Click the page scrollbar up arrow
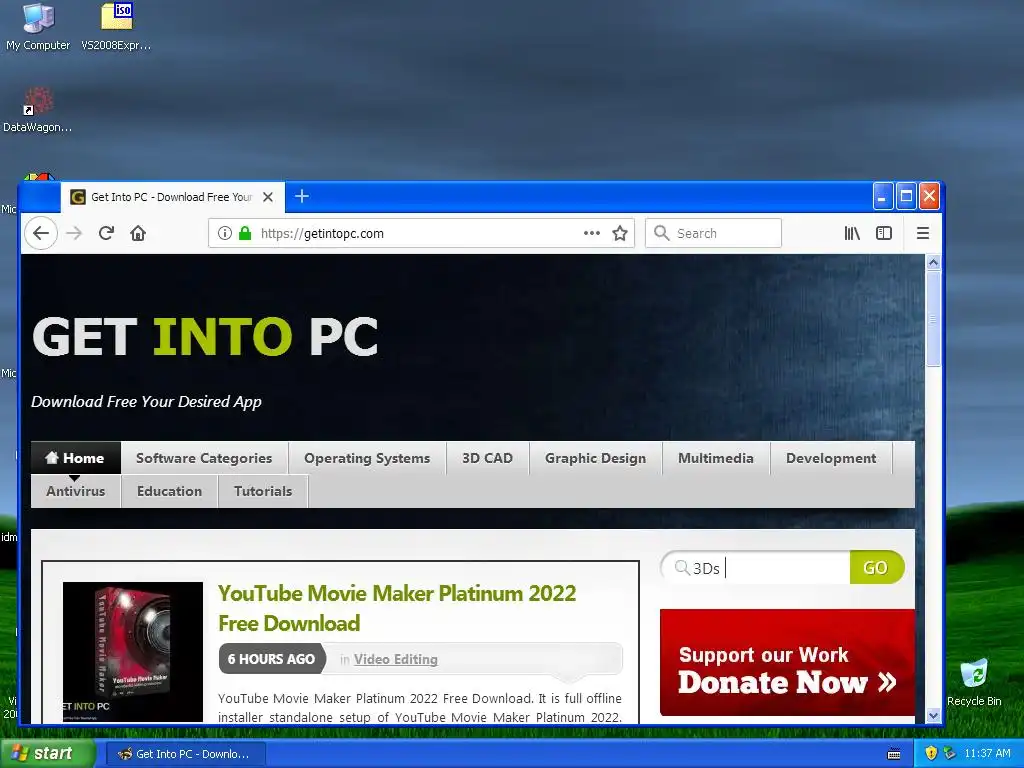This screenshot has height=768, width=1024. click(x=933, y=263)
